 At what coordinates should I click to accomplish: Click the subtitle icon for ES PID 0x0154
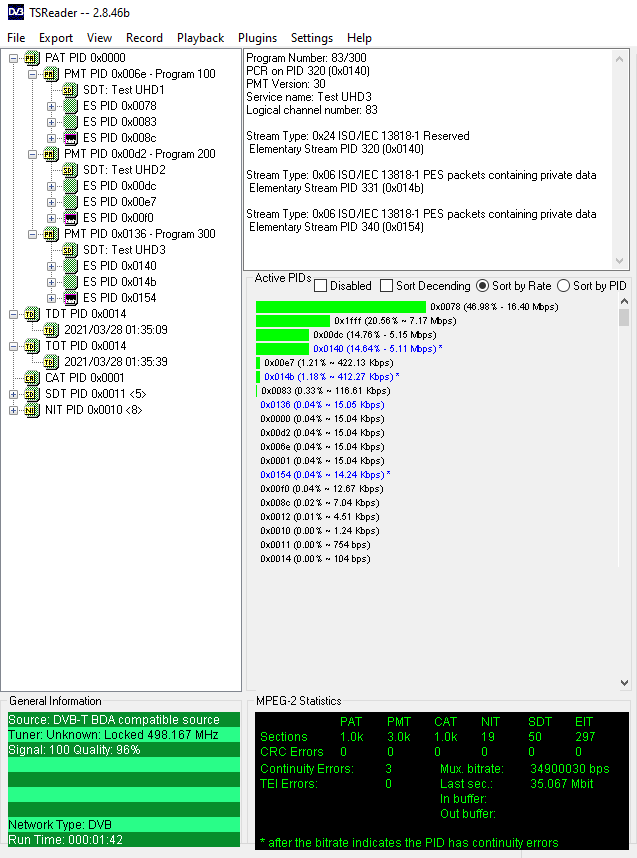[70, 298]
